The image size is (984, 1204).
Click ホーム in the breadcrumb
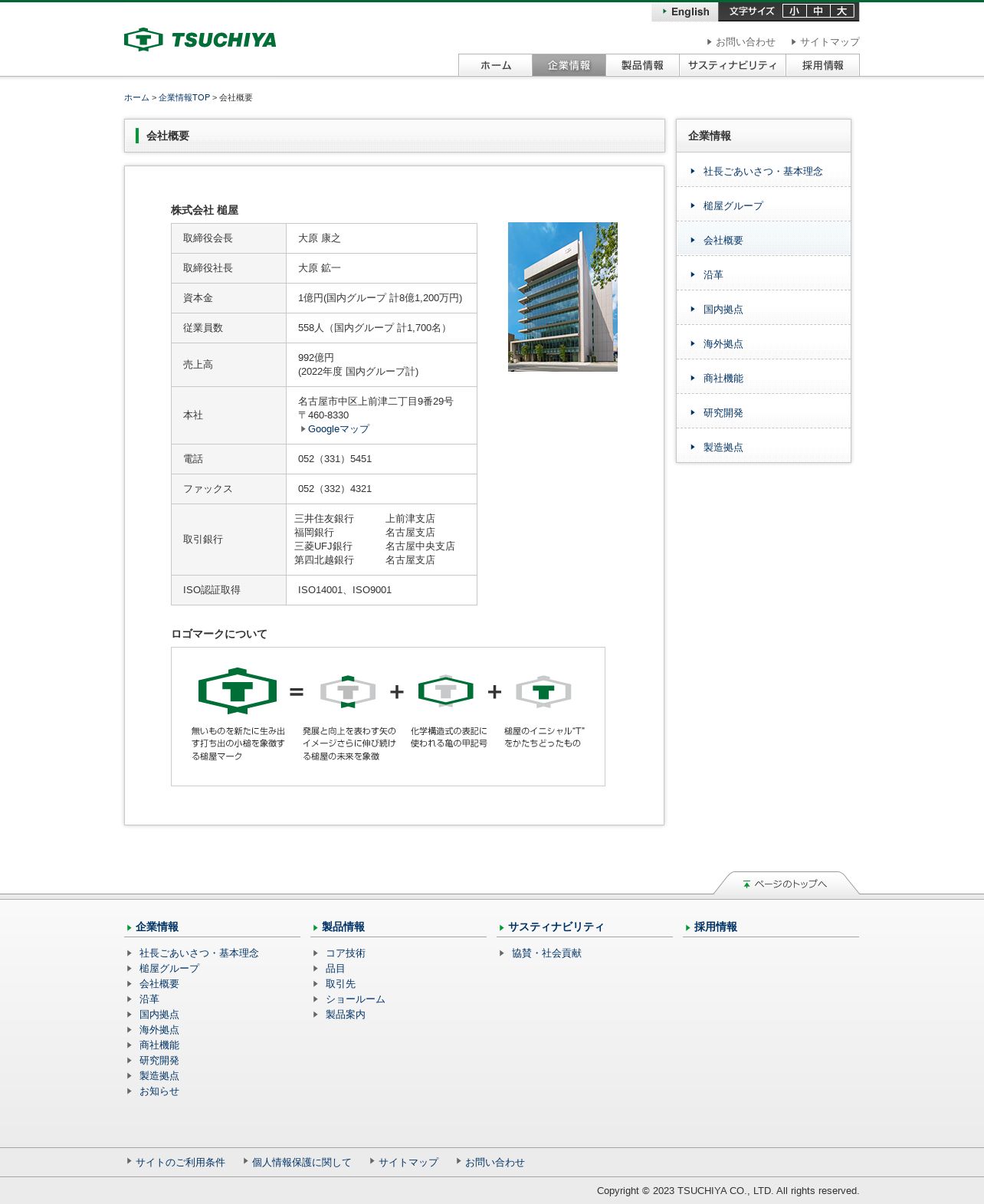click(x=136, y=98)
